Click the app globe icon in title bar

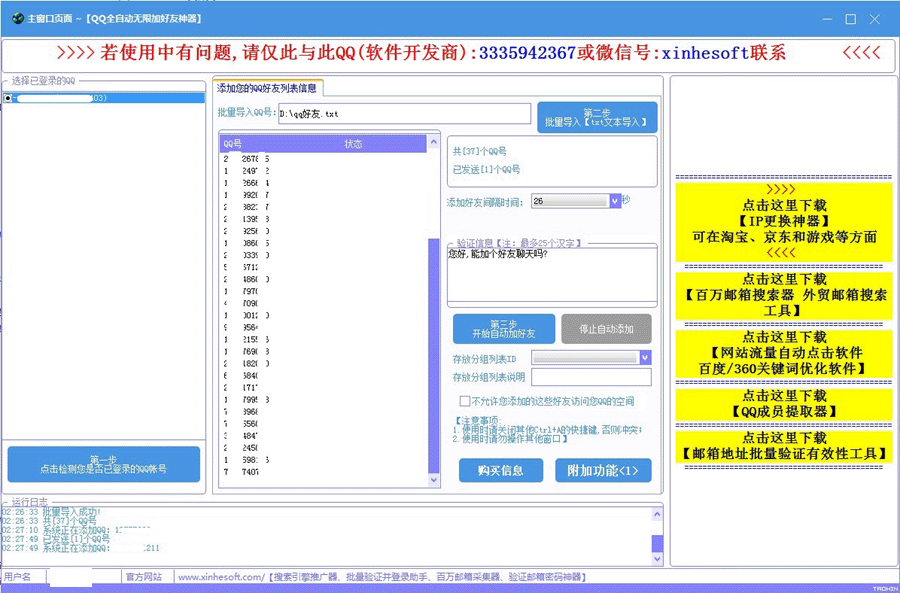18,18
